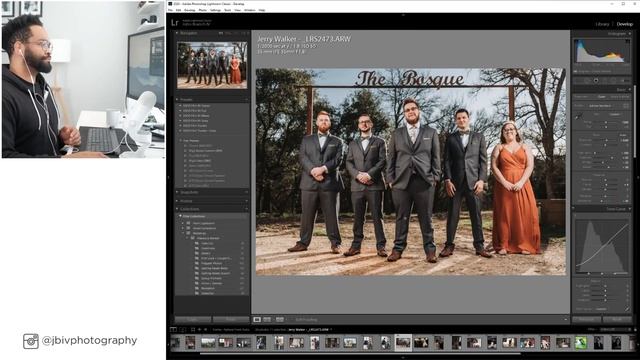The width and height of the screenshot is (640, 360).
Task: Switch to the Develop module
Action: coord(624,24)
